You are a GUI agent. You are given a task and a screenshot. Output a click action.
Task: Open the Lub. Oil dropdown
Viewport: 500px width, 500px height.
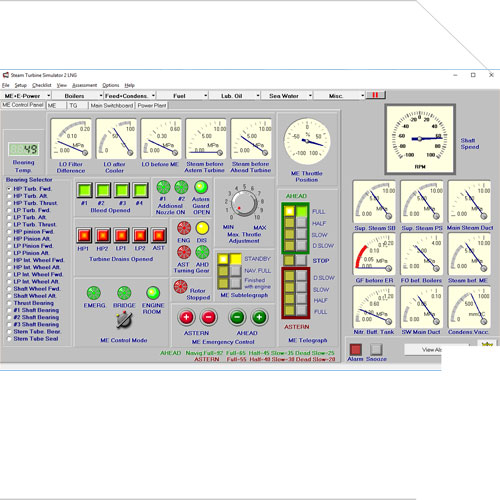click(235, 96)
